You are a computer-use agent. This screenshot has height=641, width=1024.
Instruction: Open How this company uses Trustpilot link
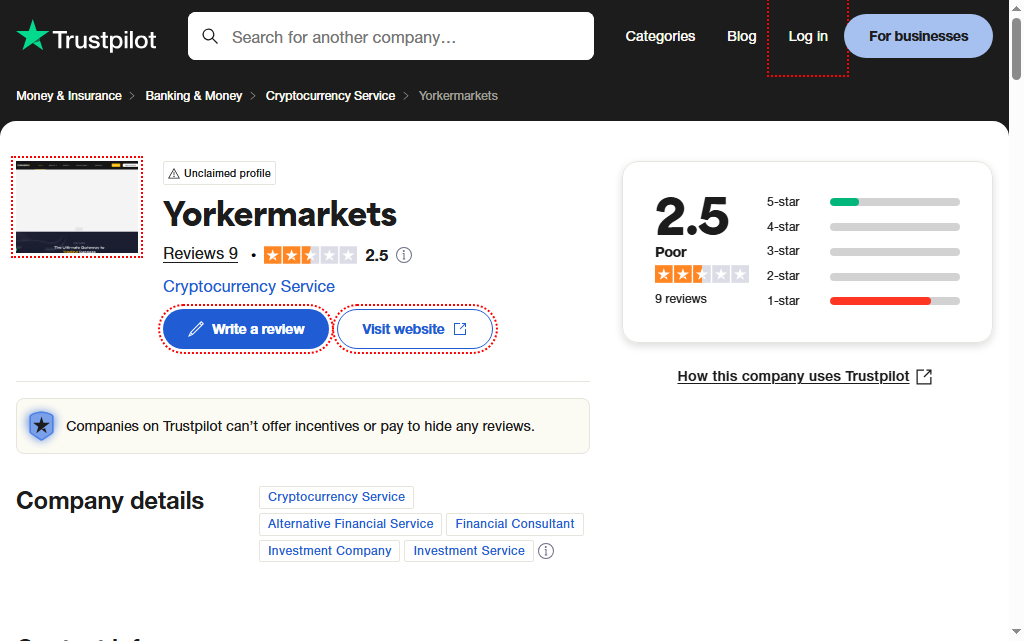(805, 377)
